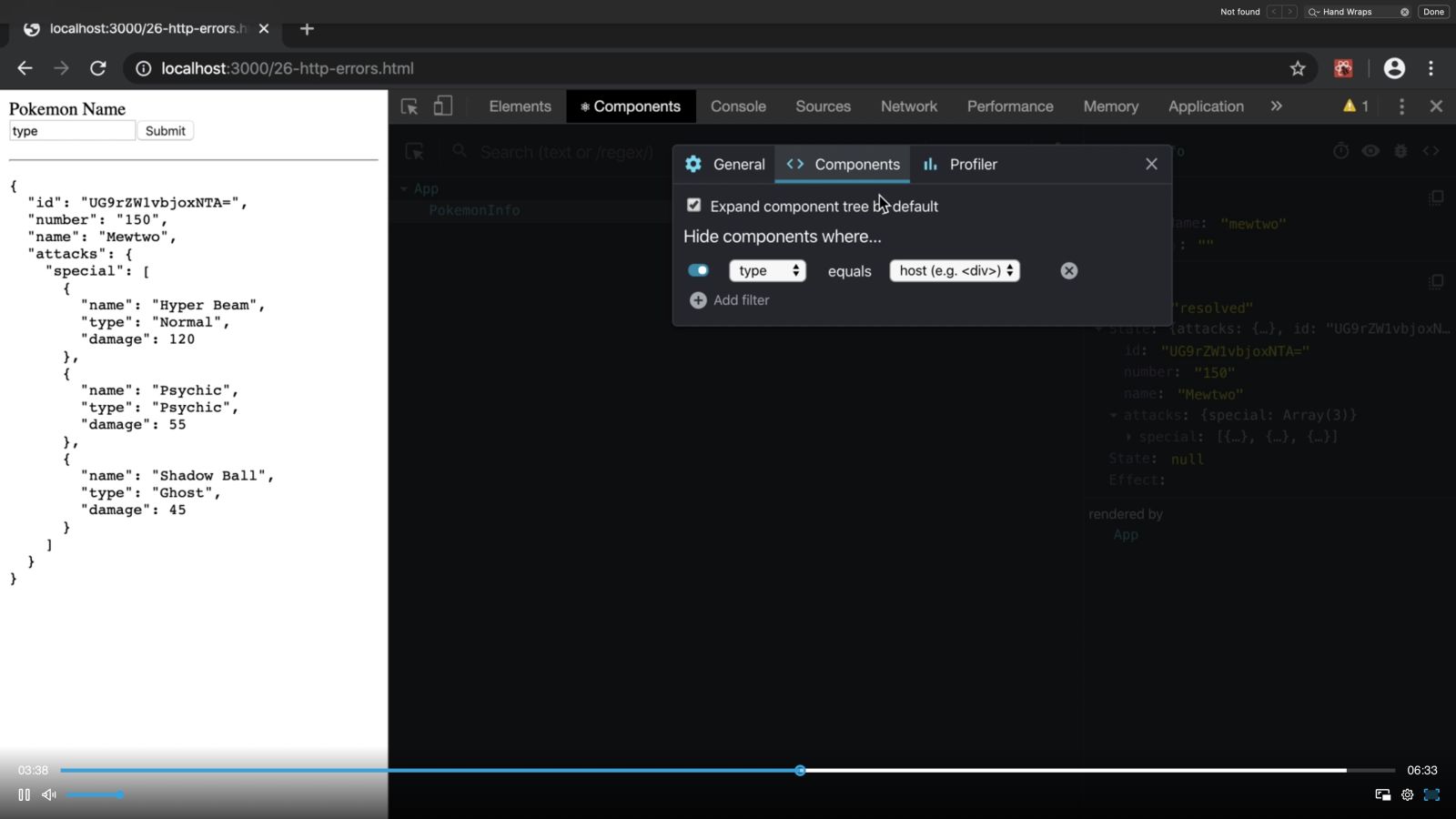The image size is (1456, 819).
Task: Open Chrome's three-dot menu
Action: click(x=1431, y=68)
